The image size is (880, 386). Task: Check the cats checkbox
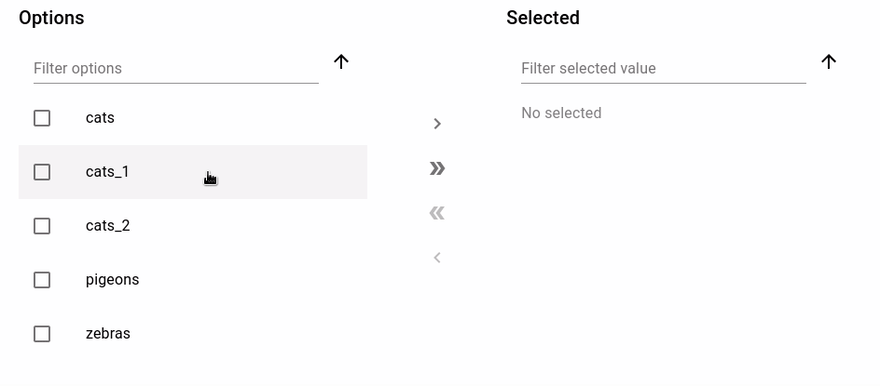pyautogui.click(x=42, y=118)
